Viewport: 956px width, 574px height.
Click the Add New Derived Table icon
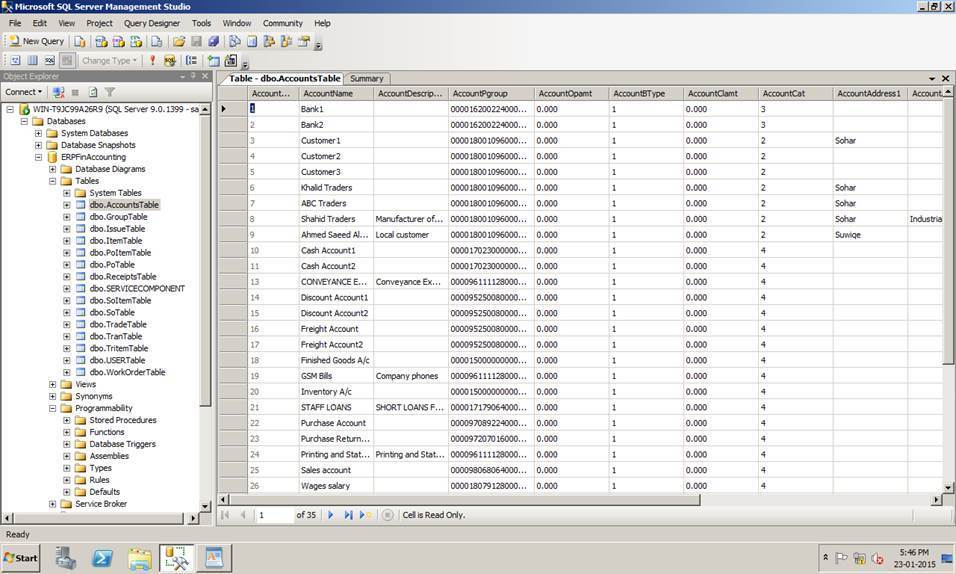pyautogui.click(x=230, y=60)
